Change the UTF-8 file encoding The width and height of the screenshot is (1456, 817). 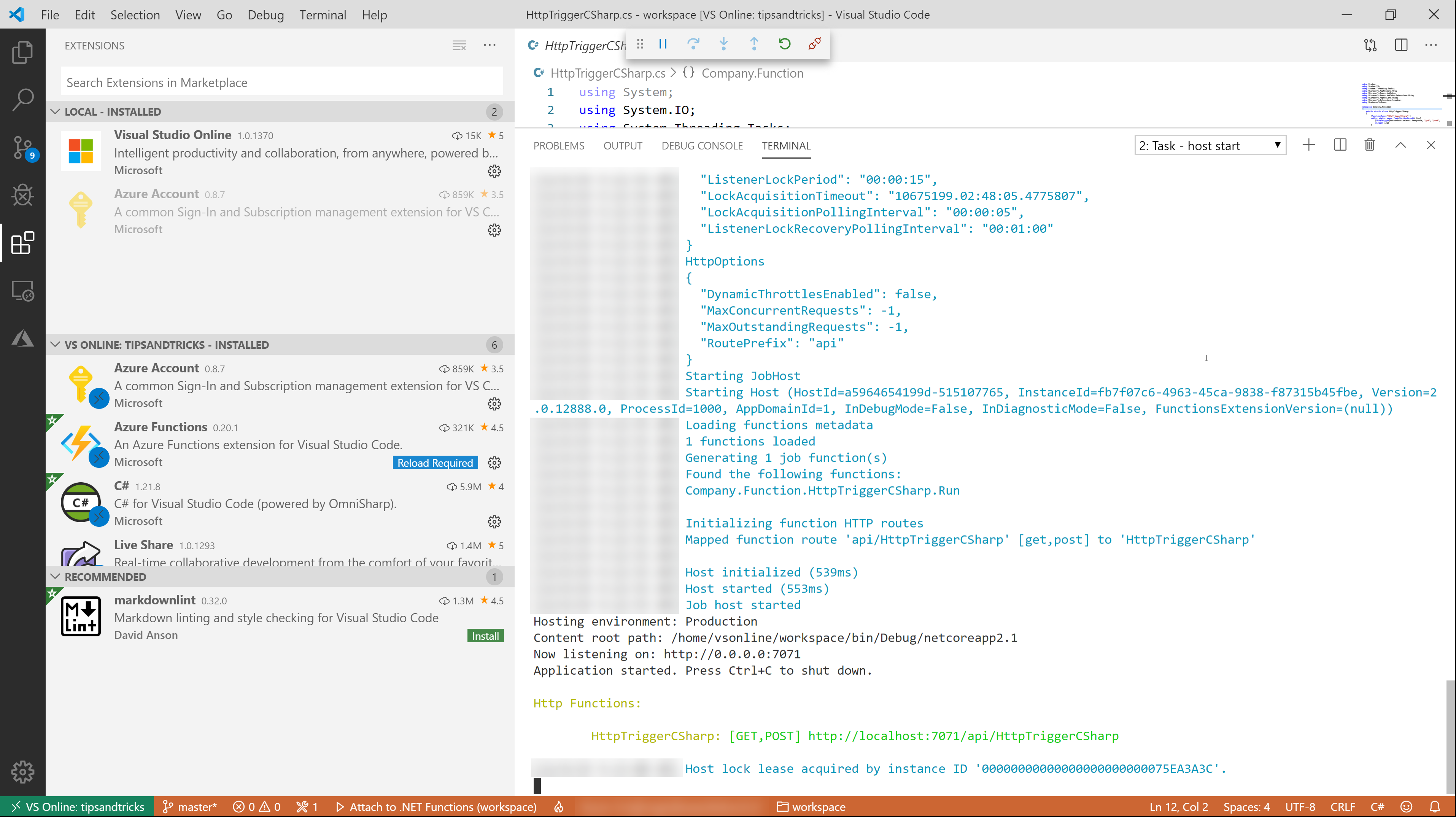pyautogui.click(x=1300, y=807)
